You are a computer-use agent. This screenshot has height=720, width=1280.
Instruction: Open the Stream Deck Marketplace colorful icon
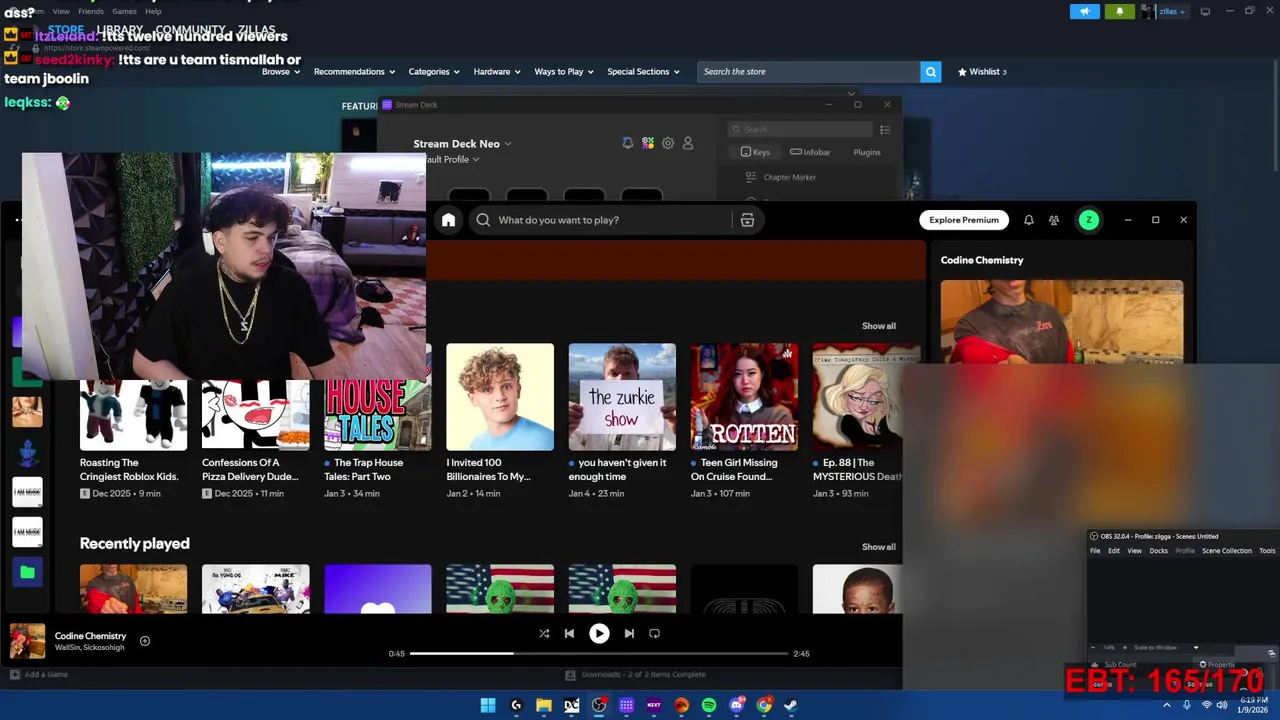tap(648, 143)
